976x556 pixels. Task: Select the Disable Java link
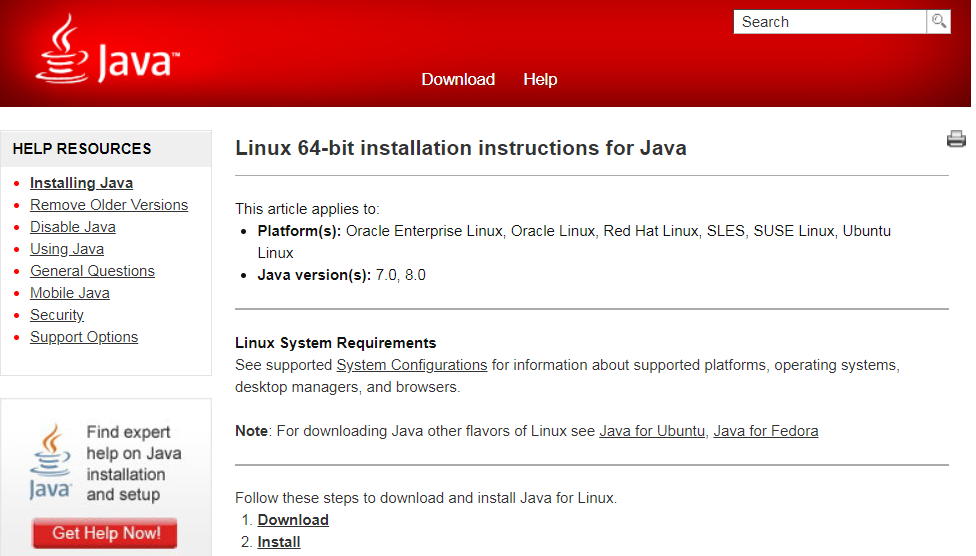pyautogui.click(x=73, y=227)
